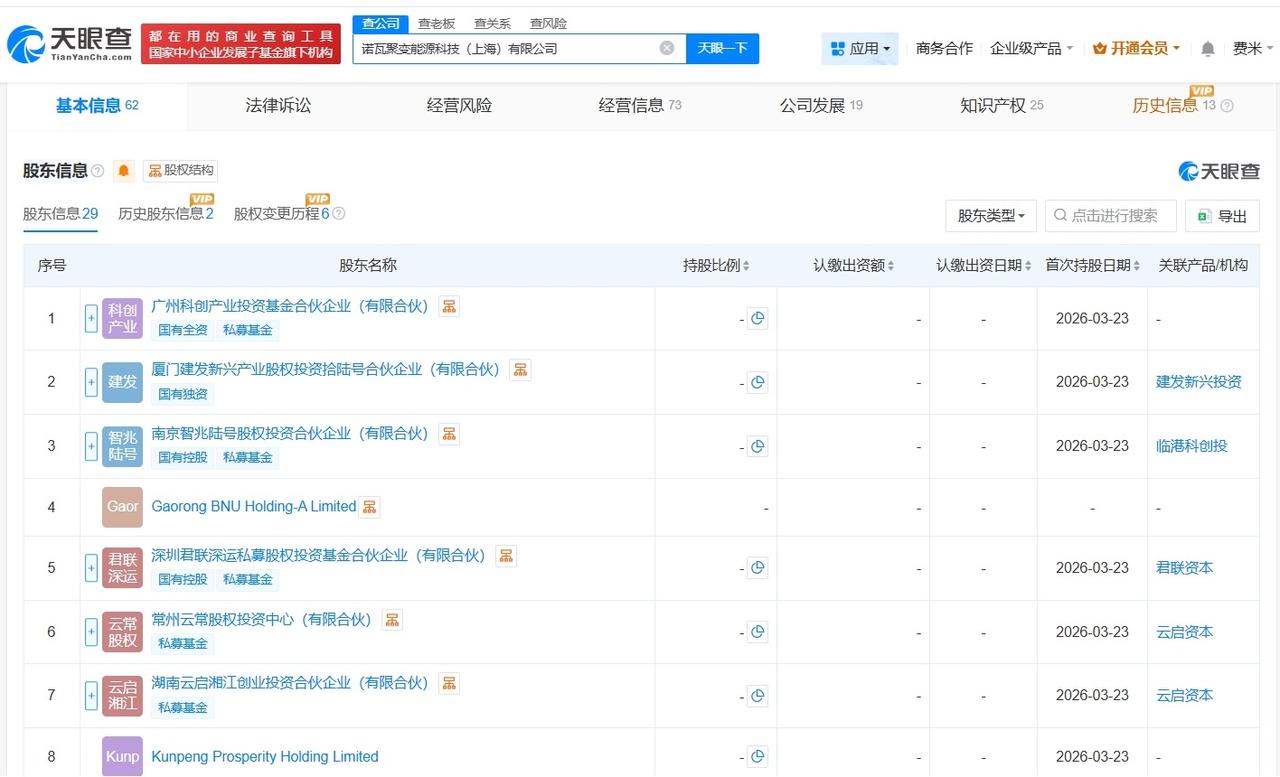The image size is (1280, 777).
Task: Open the 开通会员 membership dropdown
Action: click(1137, 48)
